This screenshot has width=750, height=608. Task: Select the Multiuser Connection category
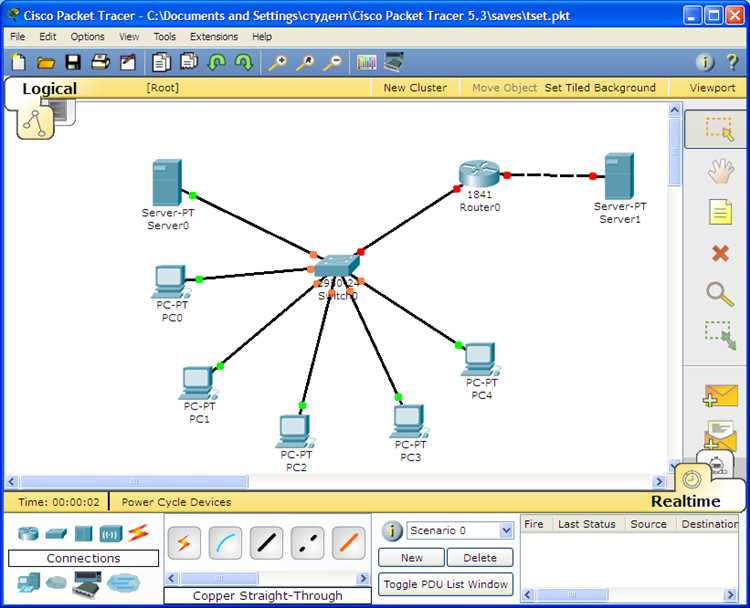click(x=123, y=583)
